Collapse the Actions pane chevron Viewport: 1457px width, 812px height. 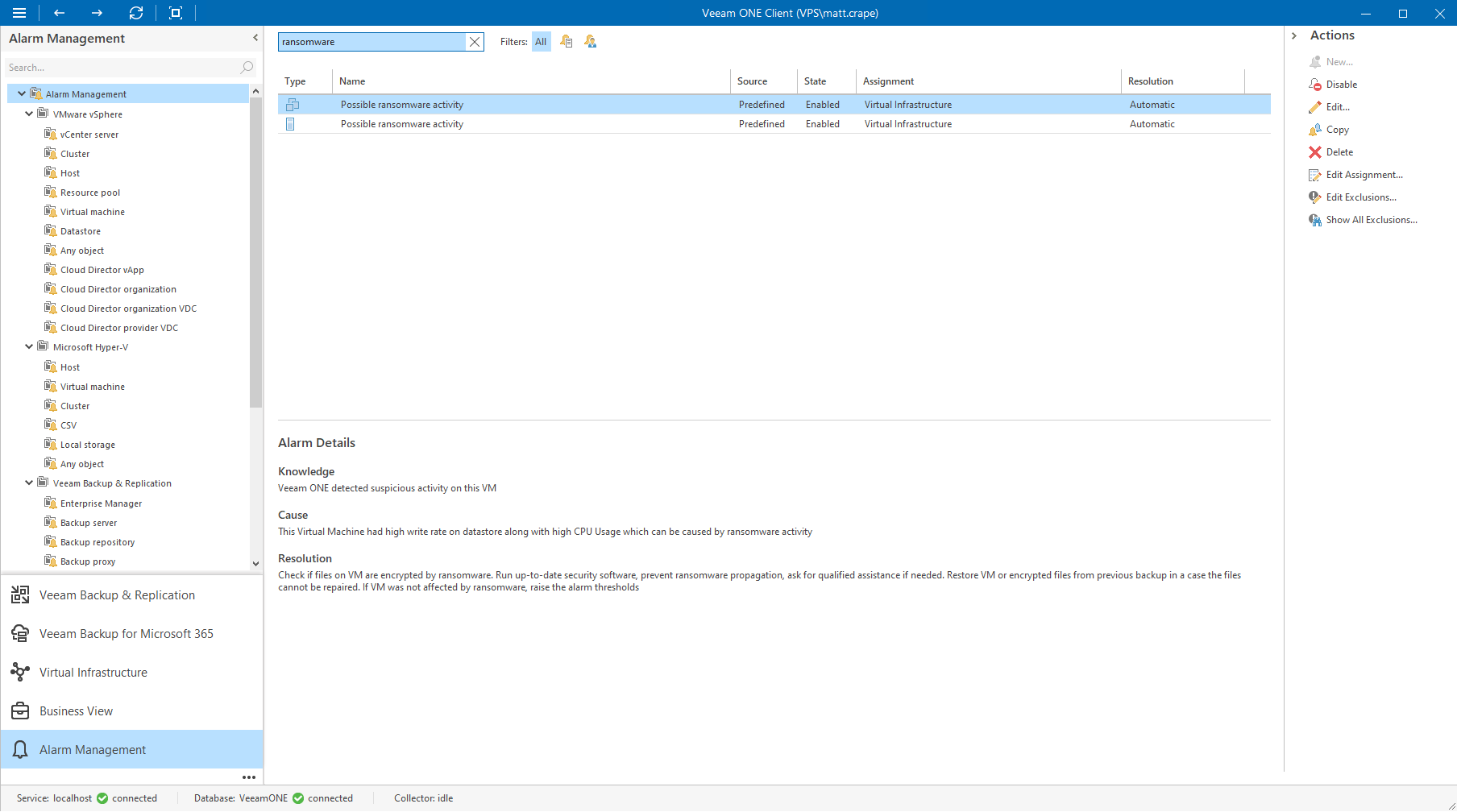click(1294, 35)
